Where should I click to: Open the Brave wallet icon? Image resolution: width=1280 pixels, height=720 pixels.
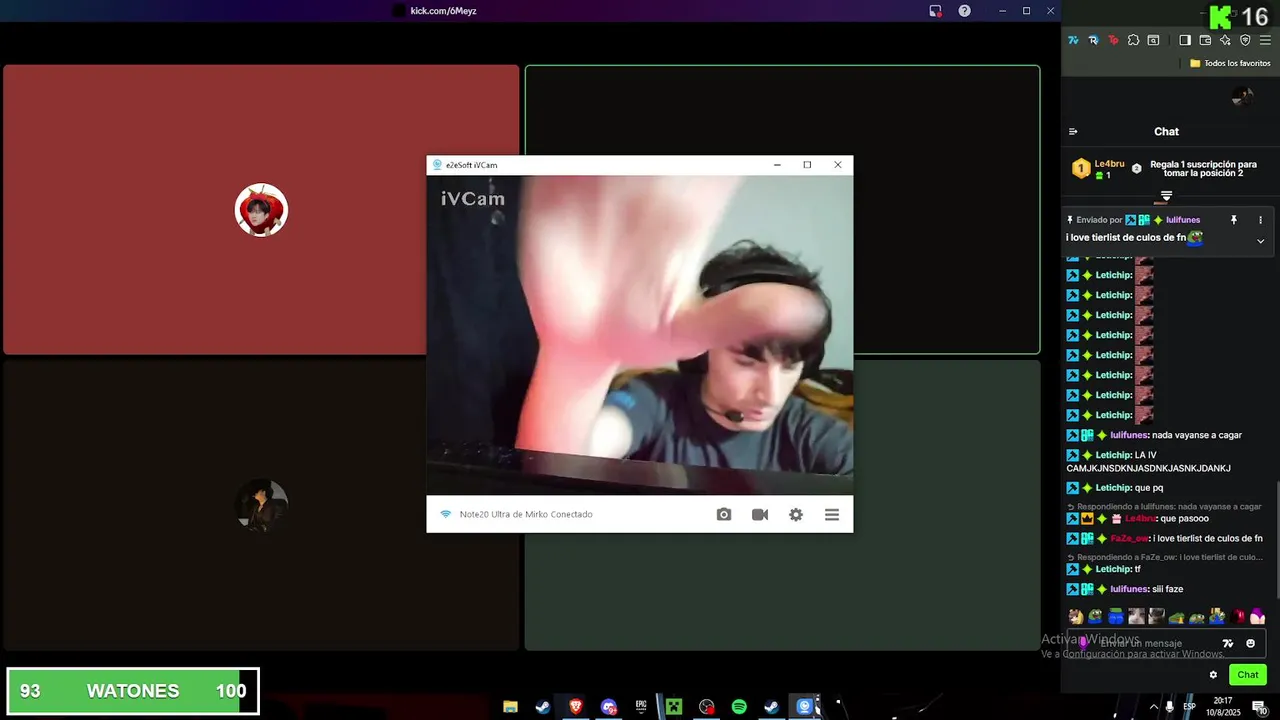pos(1205,40)
